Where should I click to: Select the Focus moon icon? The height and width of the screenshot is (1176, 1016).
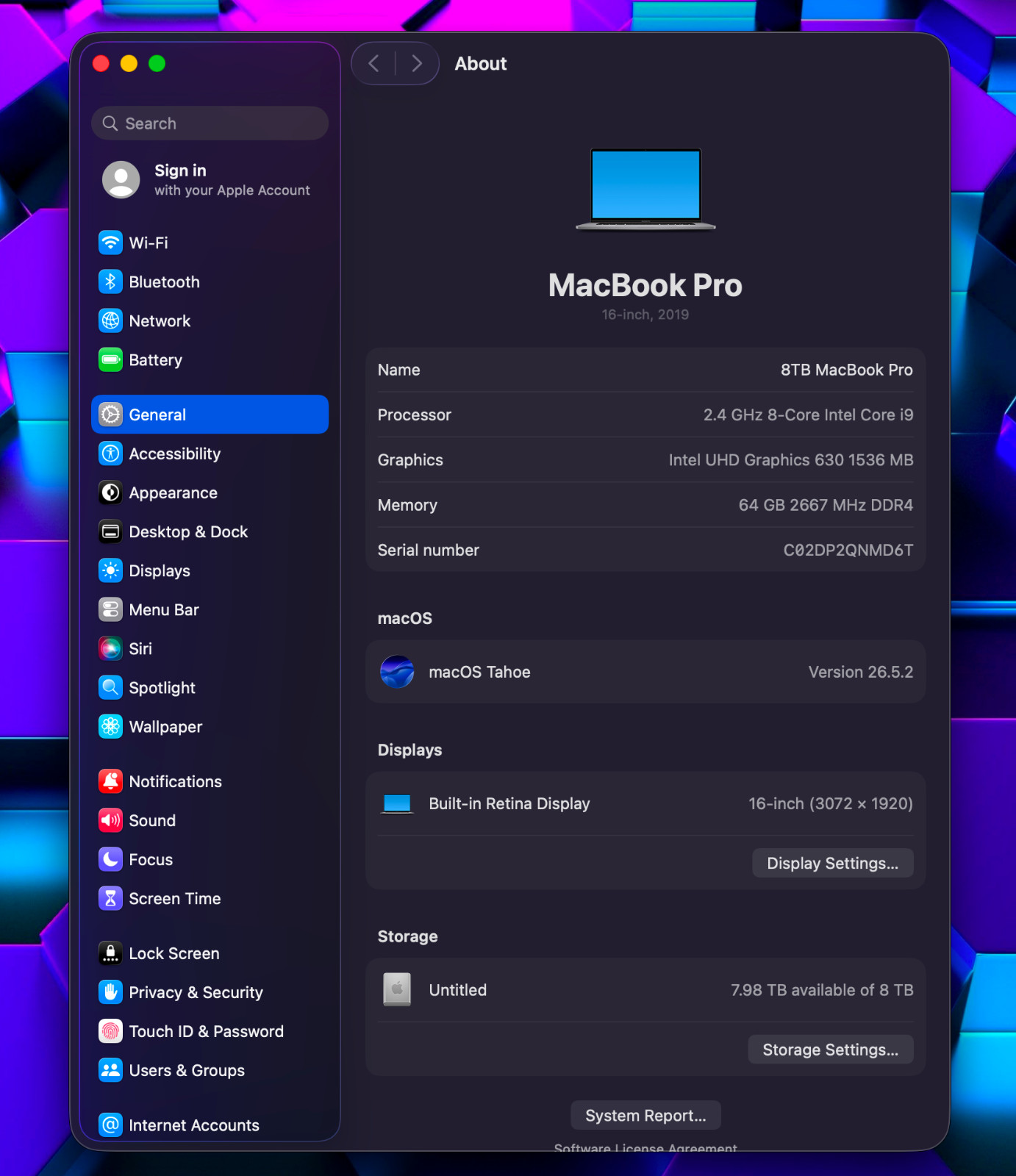click(x=110, y=859)
